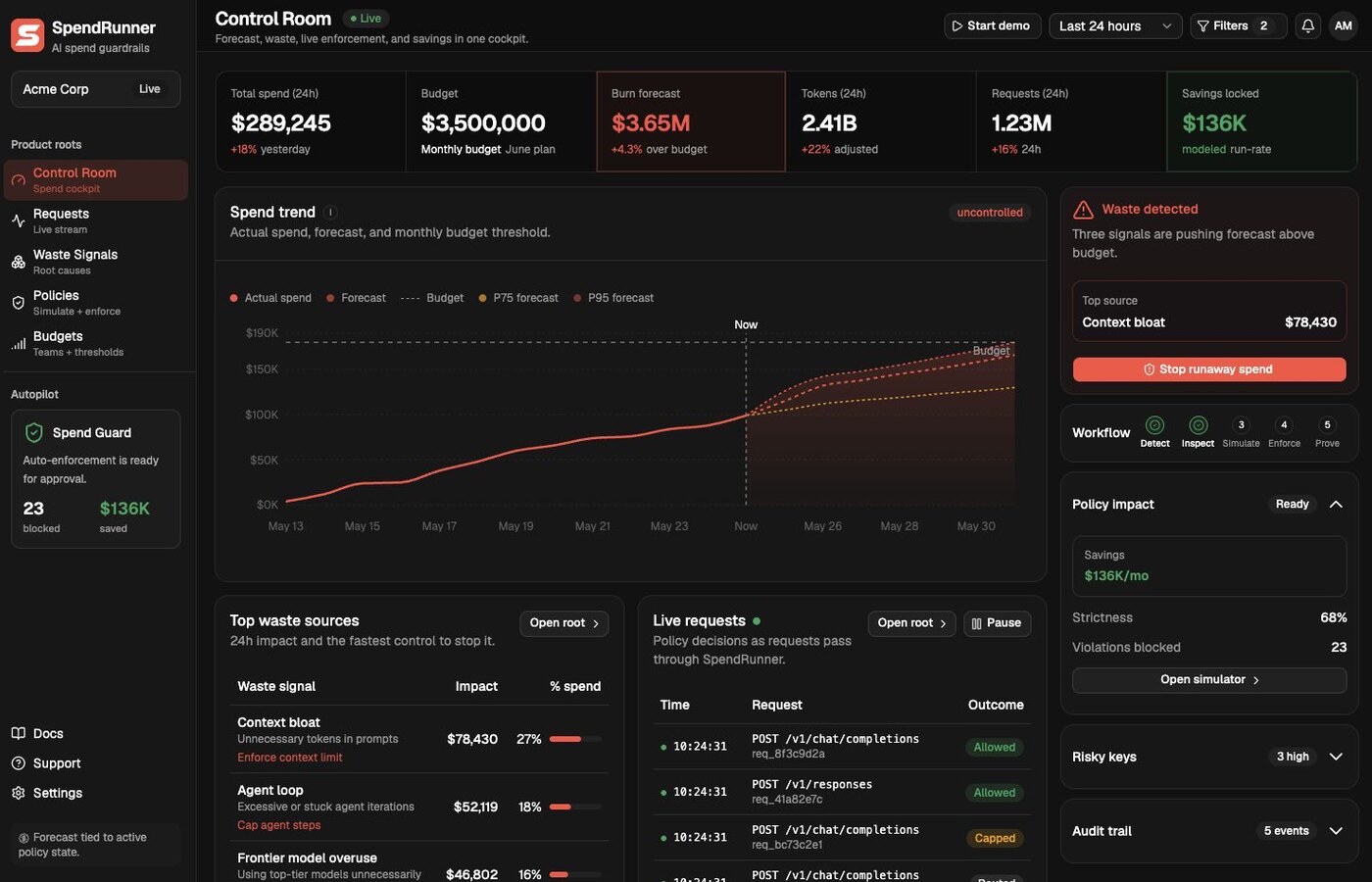Select the Inspect workflow step icon
This screenshot has width=1372, height=882.
coord(1198,425)
